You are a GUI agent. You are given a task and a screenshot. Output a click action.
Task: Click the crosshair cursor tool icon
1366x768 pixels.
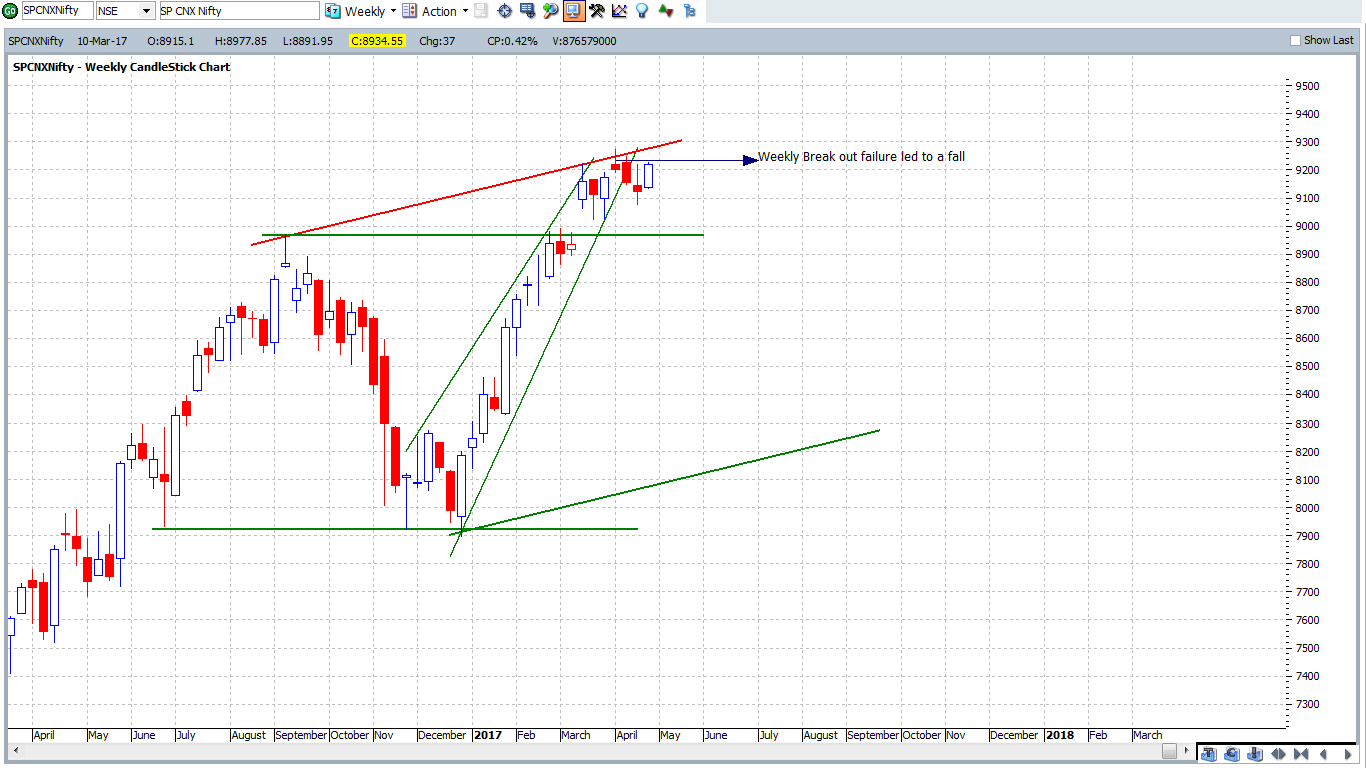[504, 11]
